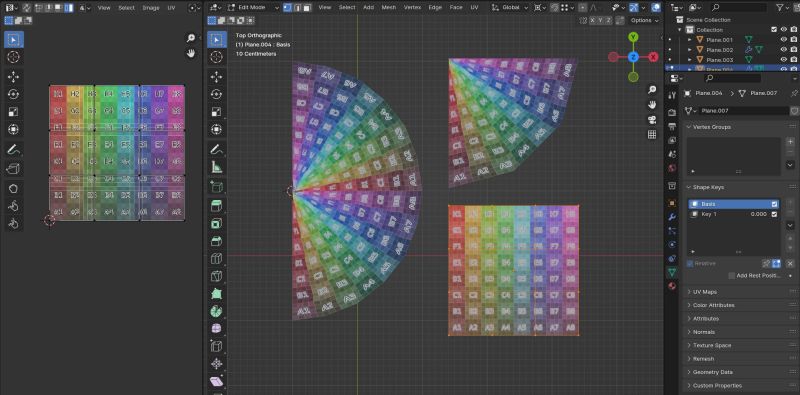
Task: Open the Face menu
Action: 456,8
